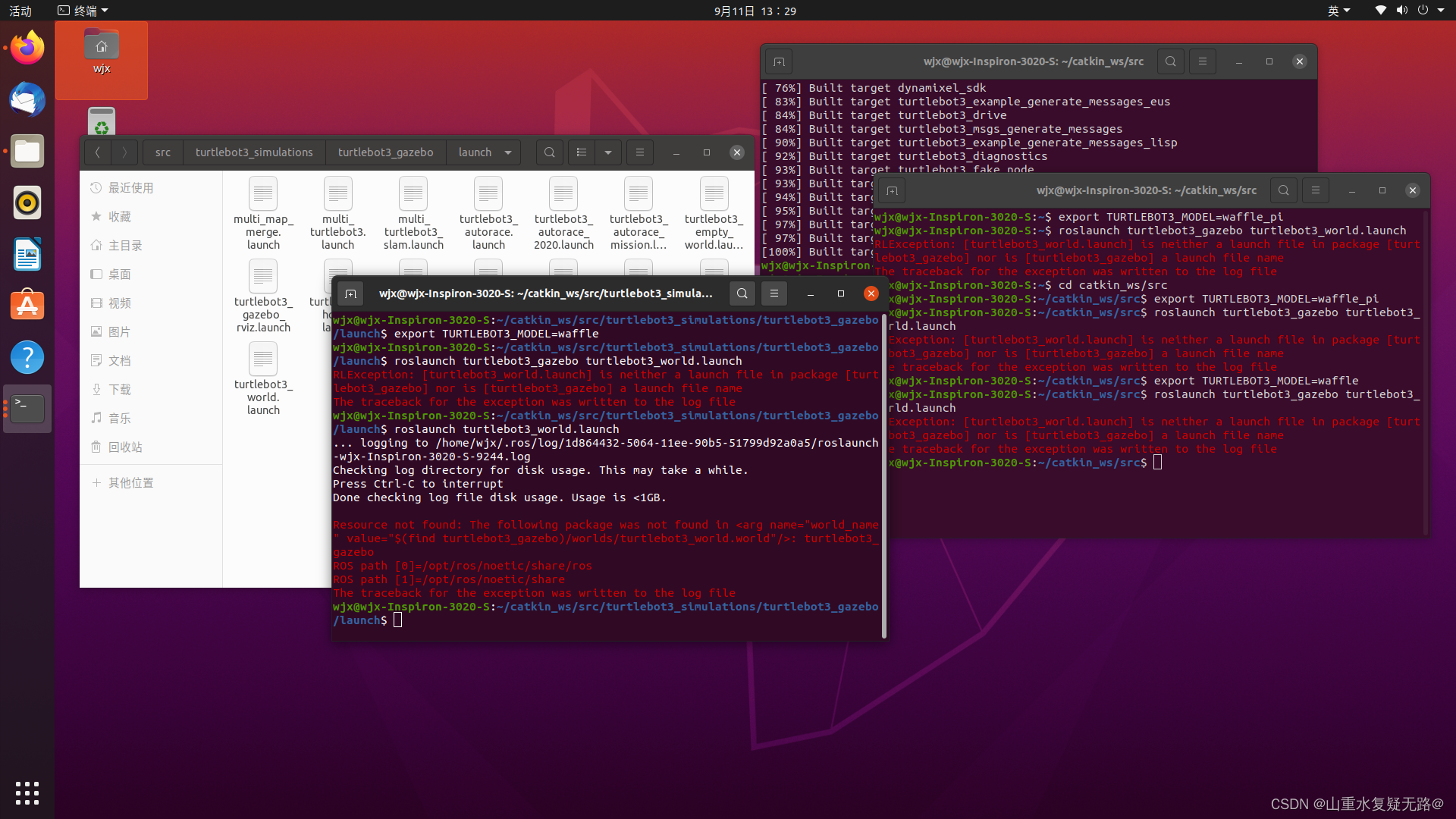Open the clock and calendar panel
This screenshot has width=1456, height=819.
[x=755, y=11]
